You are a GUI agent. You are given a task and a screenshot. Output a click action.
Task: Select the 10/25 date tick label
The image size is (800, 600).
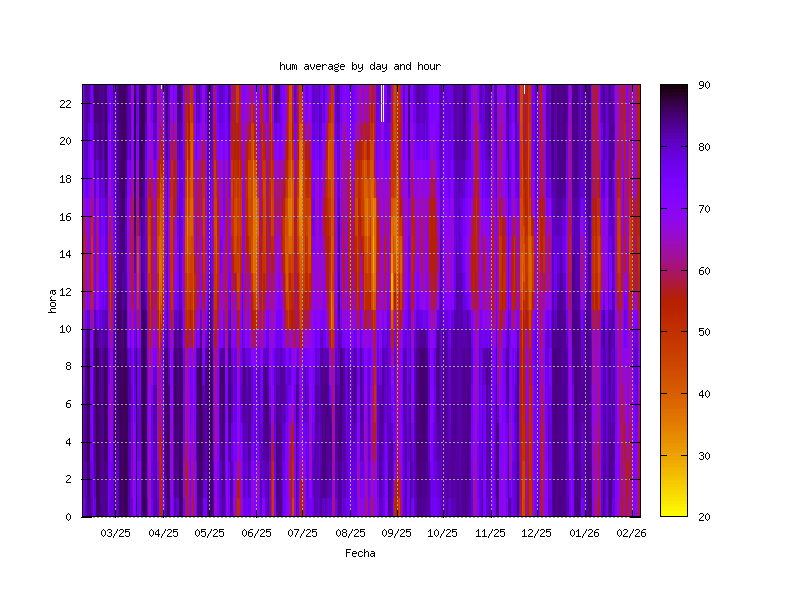[x=443, y=533]
